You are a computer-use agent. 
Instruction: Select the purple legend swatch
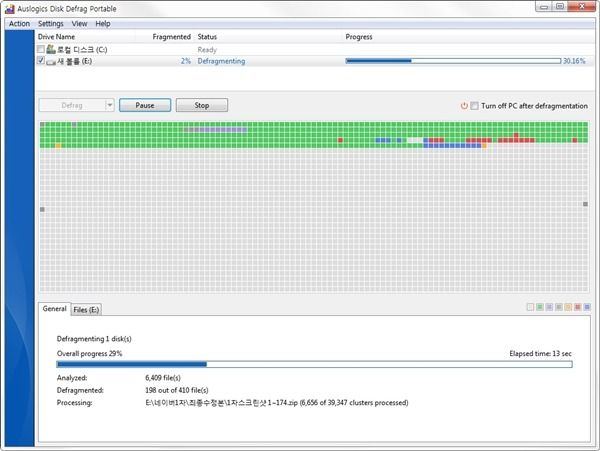pos(549,307)
